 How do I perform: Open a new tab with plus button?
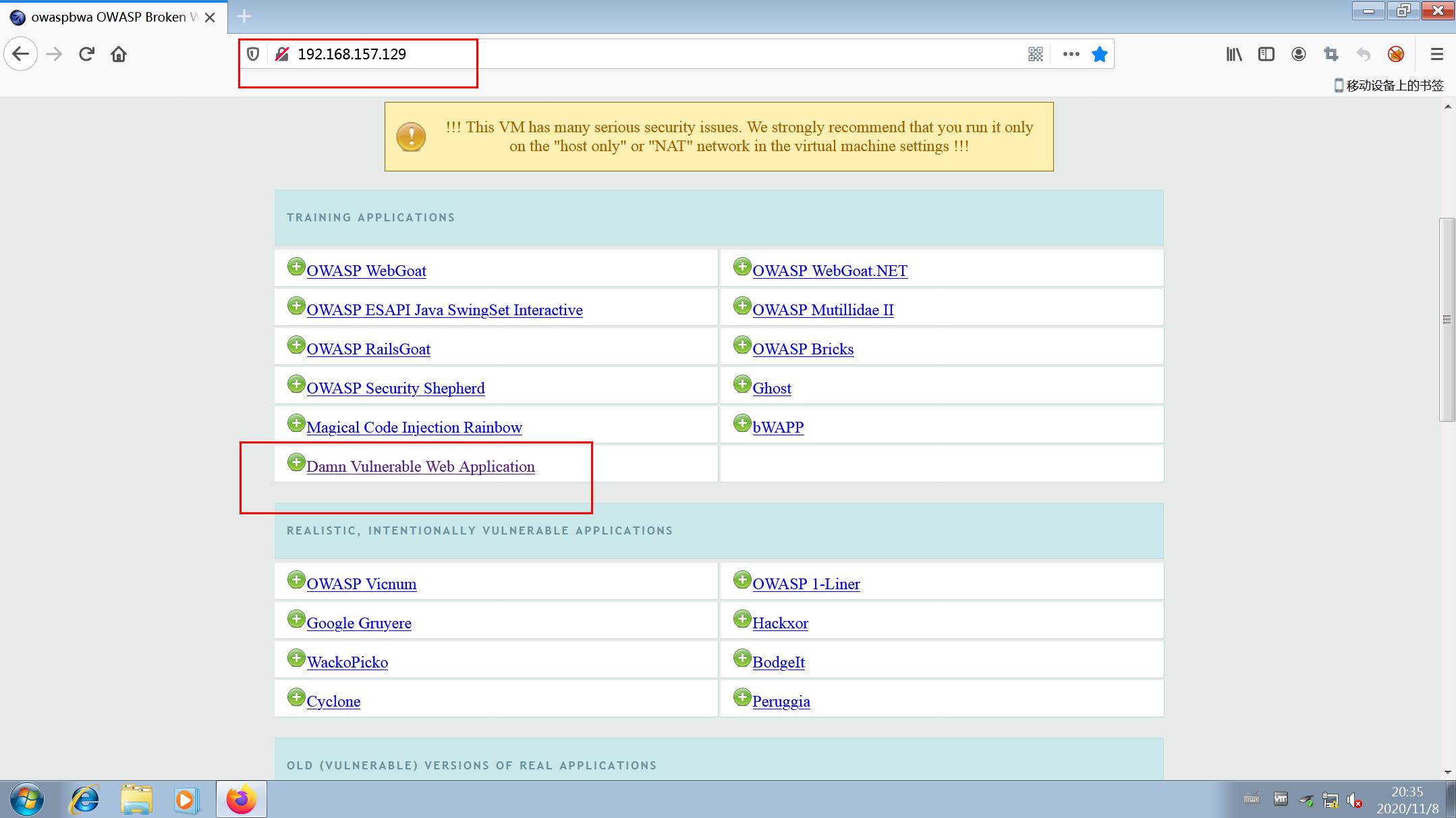click(244, 16)
